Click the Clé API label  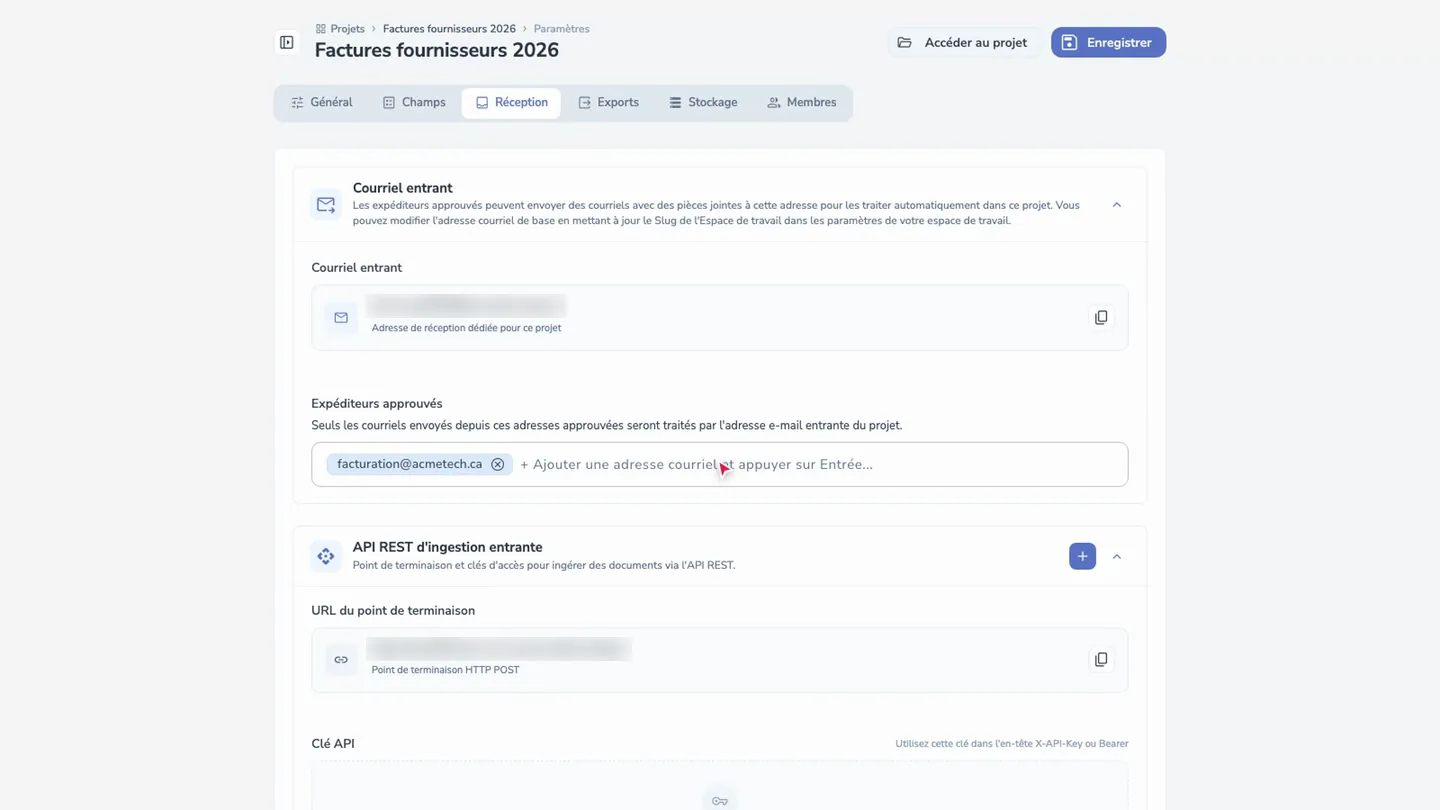333,744
